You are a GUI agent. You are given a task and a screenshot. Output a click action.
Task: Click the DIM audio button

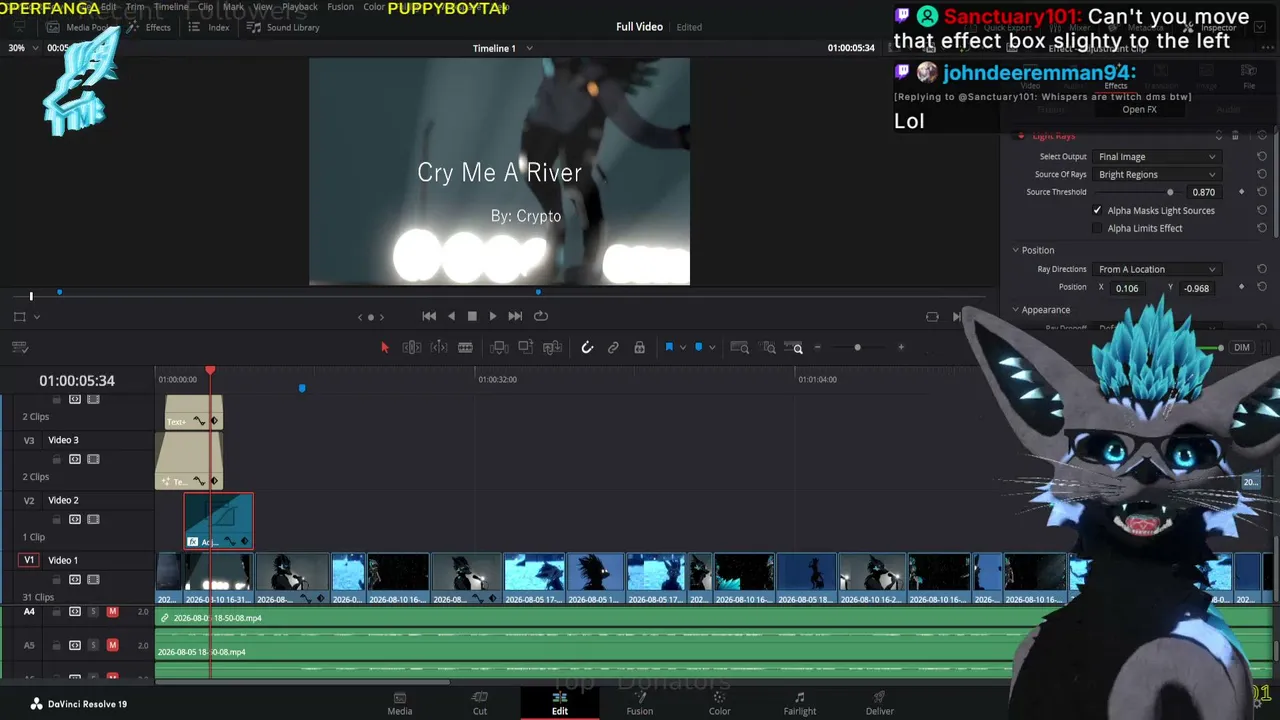click(x=1241, y=348)
